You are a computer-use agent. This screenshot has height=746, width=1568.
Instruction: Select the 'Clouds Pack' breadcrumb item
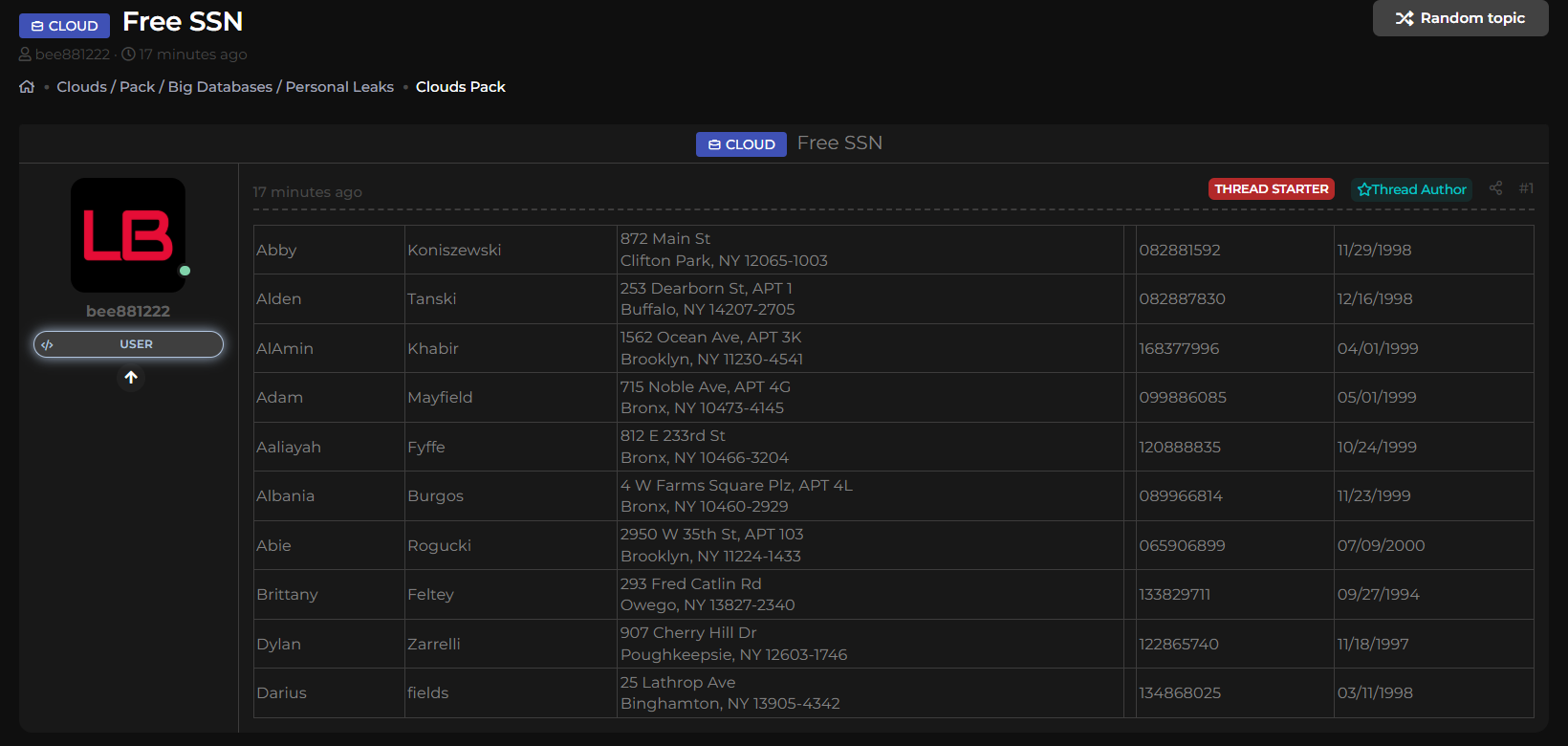[x=460, y=87]
